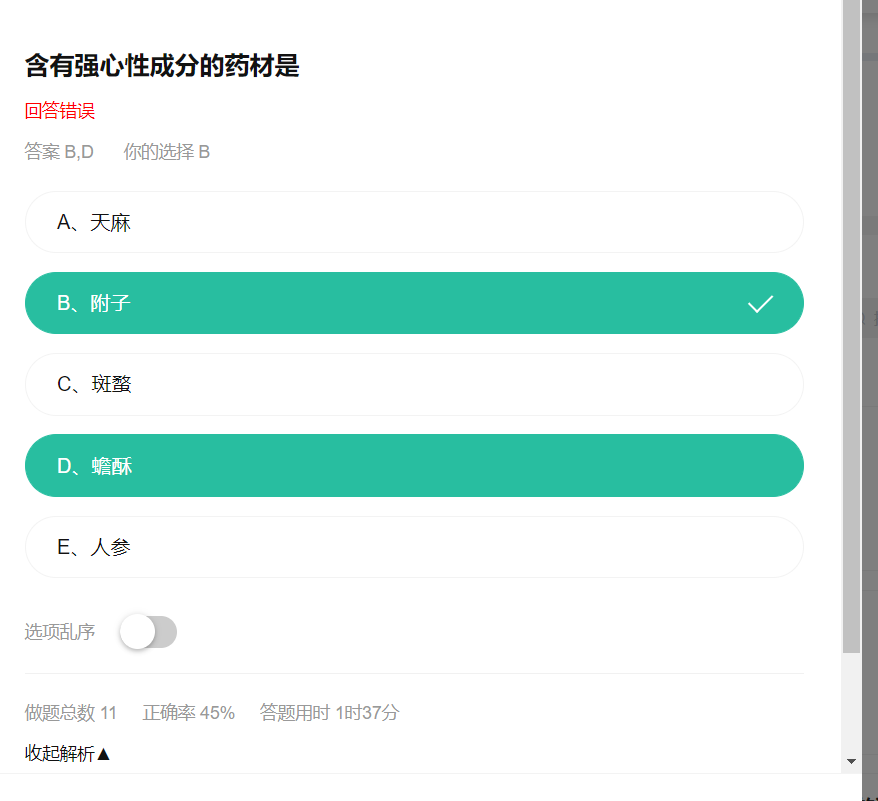
Task: Select option B 附子
Action: click(x=414, y=303)
